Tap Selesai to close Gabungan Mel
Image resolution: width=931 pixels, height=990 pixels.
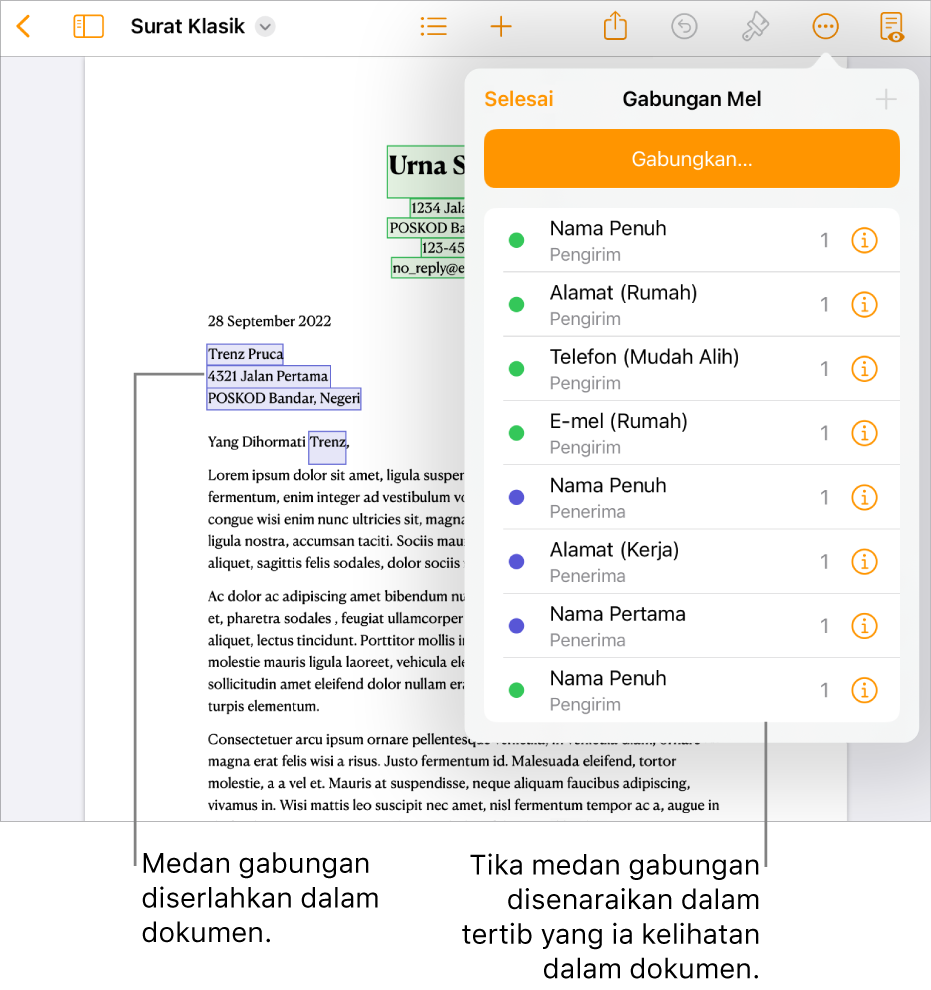tap(519, 99)
